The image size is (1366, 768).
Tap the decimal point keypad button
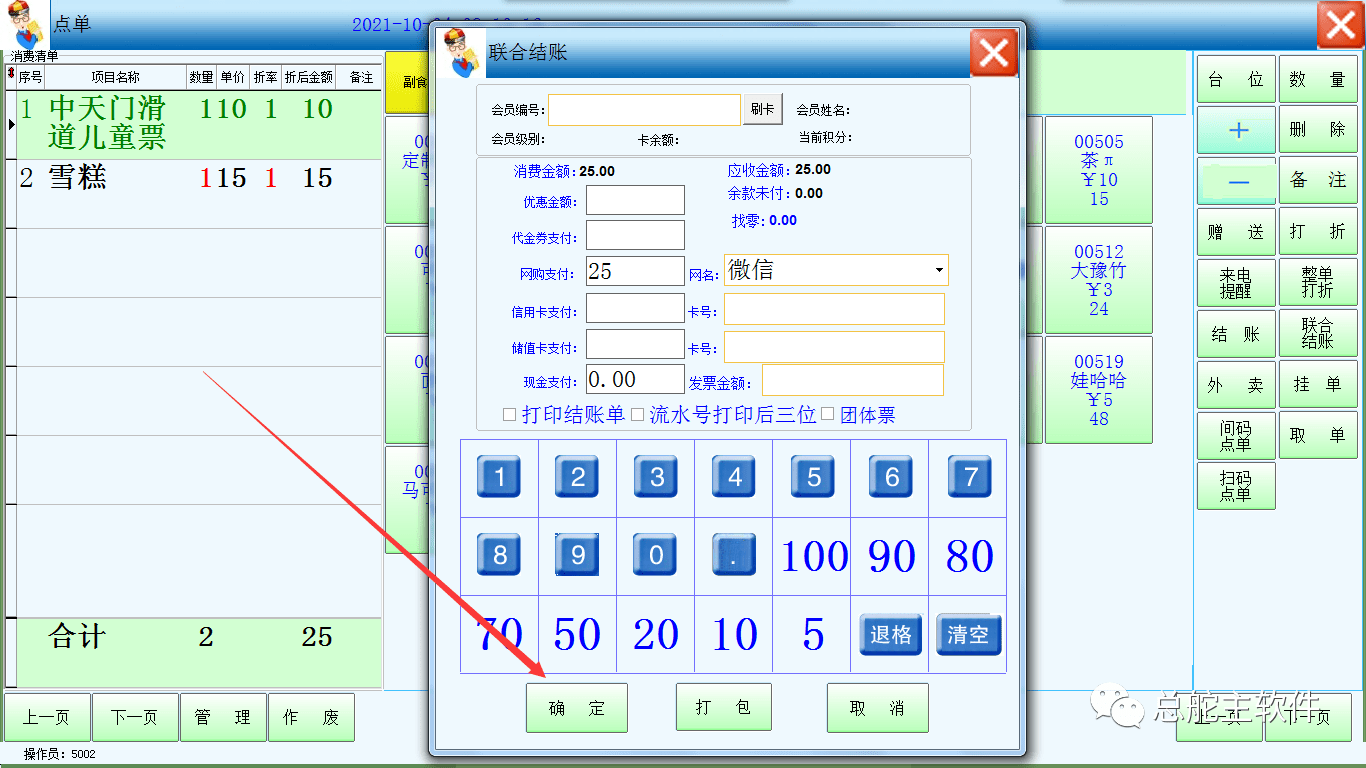[x=734, y=555]
